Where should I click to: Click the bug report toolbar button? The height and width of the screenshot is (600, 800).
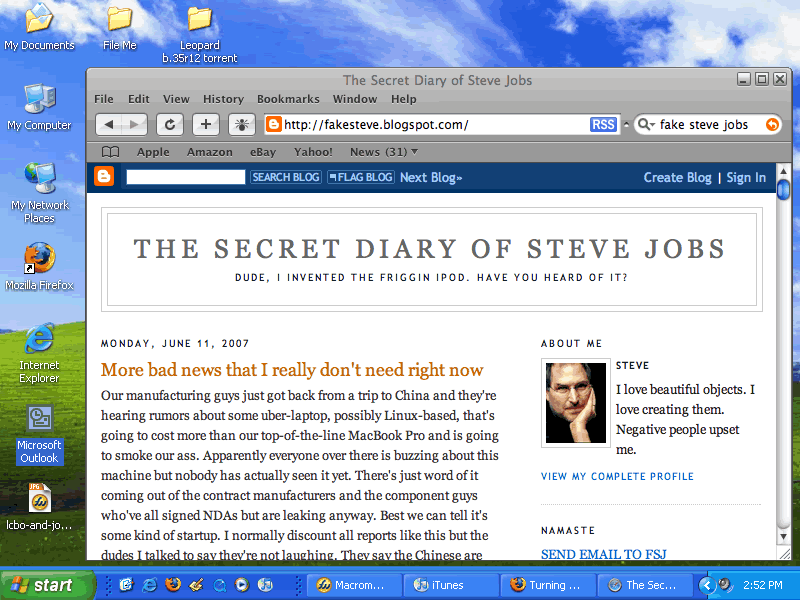click(x=241, y=124)
